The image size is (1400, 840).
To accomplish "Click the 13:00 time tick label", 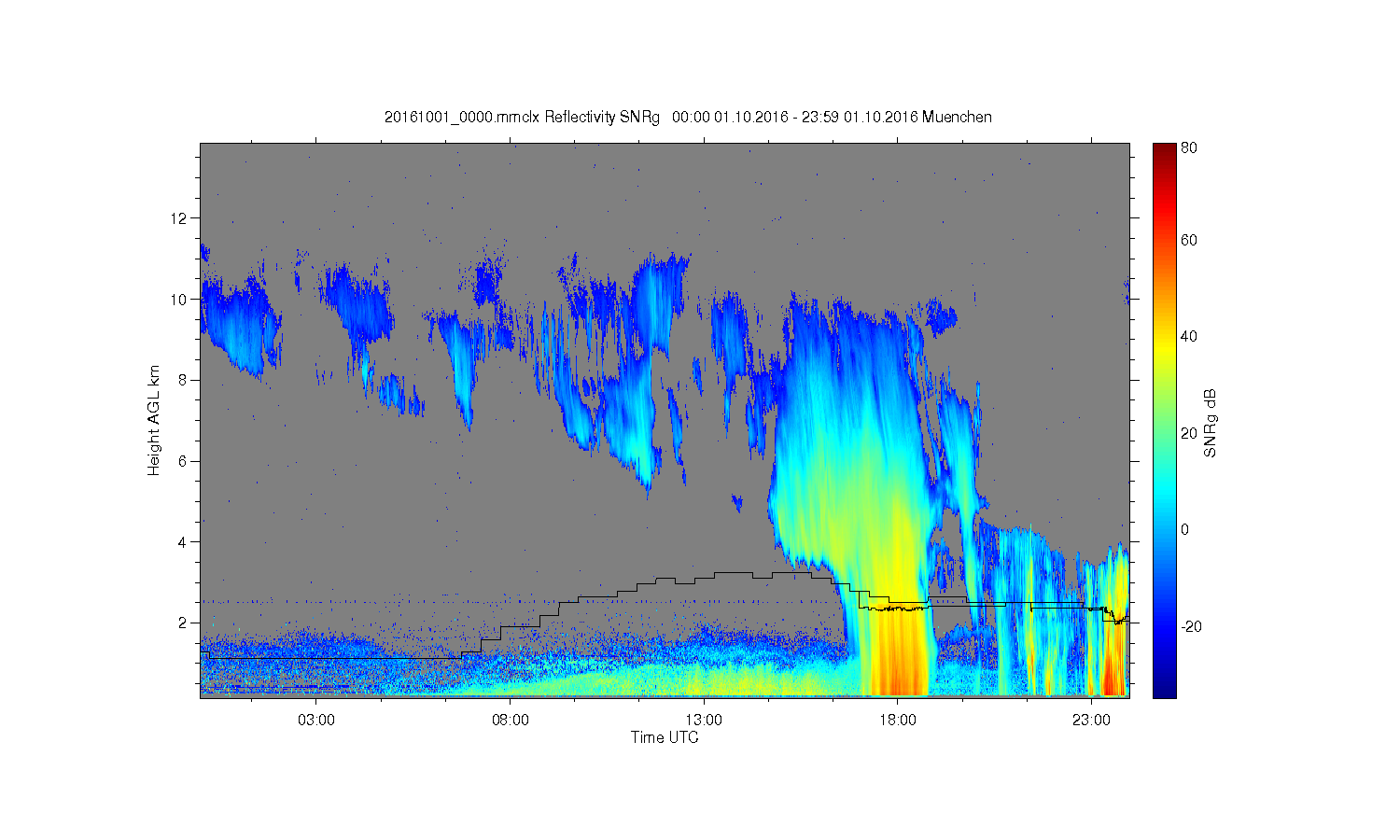I will [704, 720].
